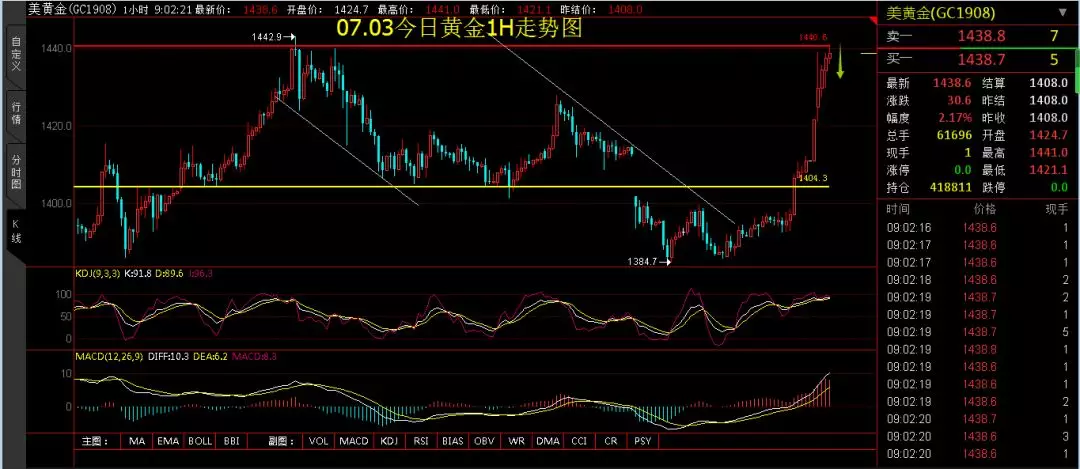
Task: Apply the MA main chart indicator
Action: tap(136, 441)
